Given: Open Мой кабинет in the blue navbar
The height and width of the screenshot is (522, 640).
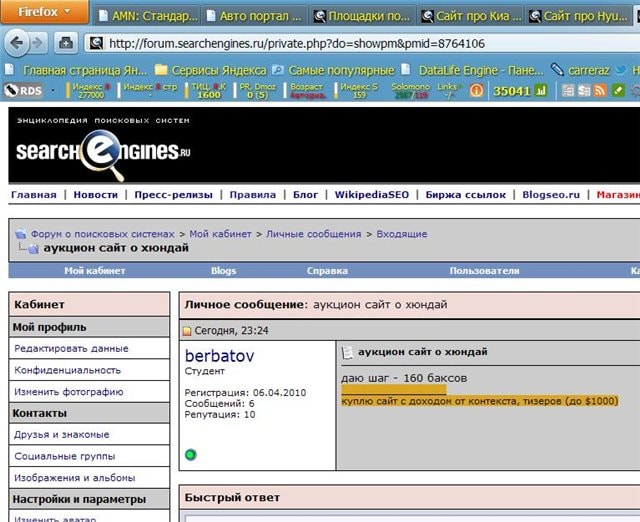Looking at the screenshot, I should 95,271.
